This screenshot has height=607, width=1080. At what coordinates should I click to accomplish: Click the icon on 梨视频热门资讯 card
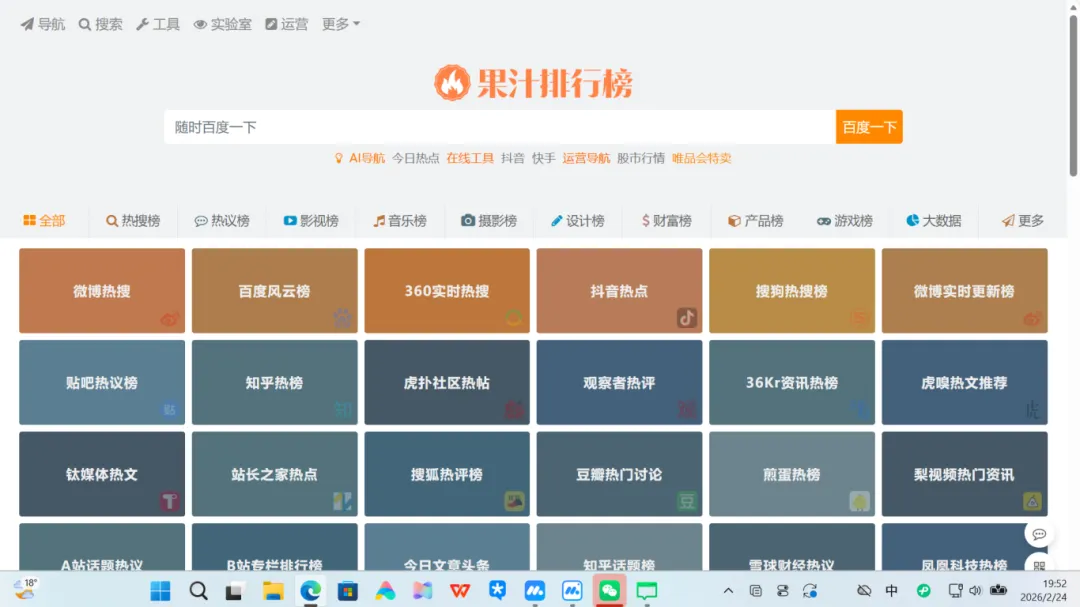[x=1032, y=501]
